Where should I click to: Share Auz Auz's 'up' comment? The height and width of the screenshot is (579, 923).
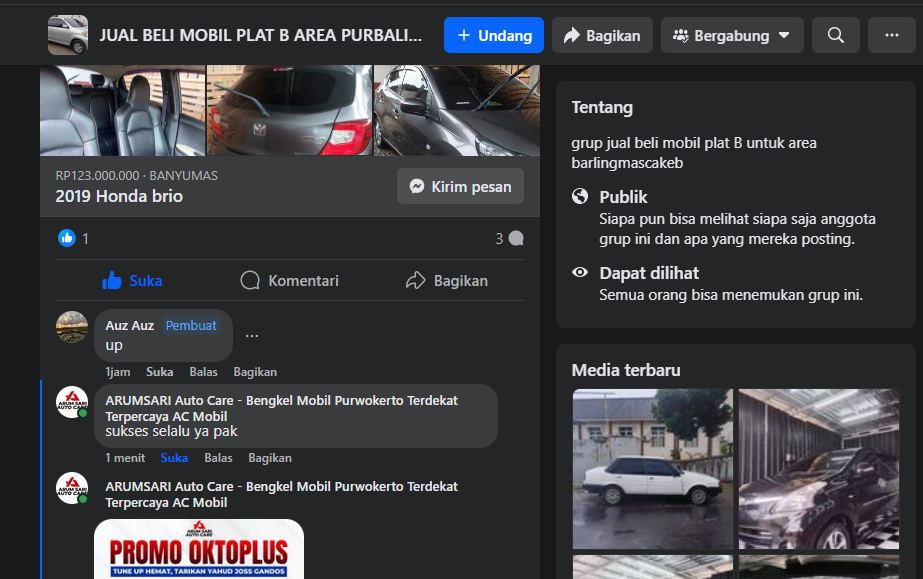click(255, 372)
